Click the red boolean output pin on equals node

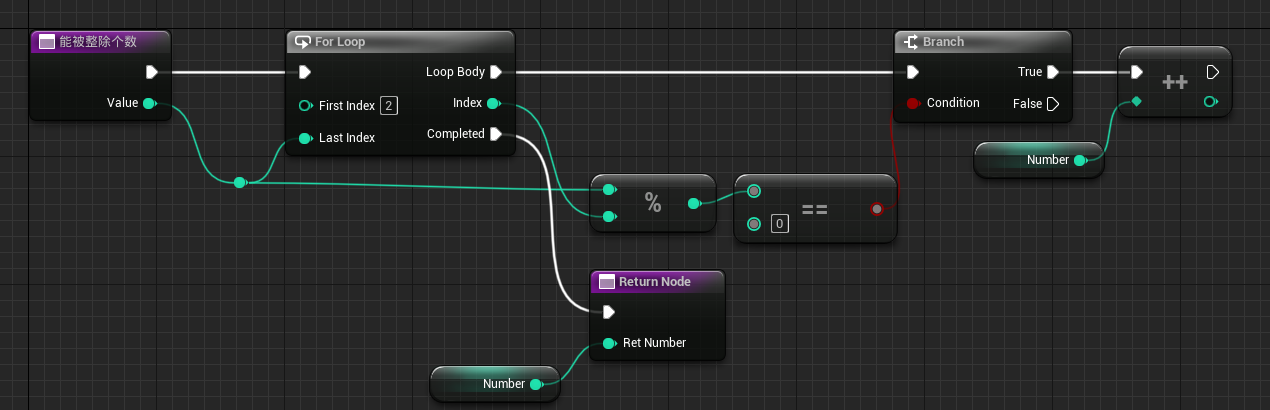(x=877, y=208)
